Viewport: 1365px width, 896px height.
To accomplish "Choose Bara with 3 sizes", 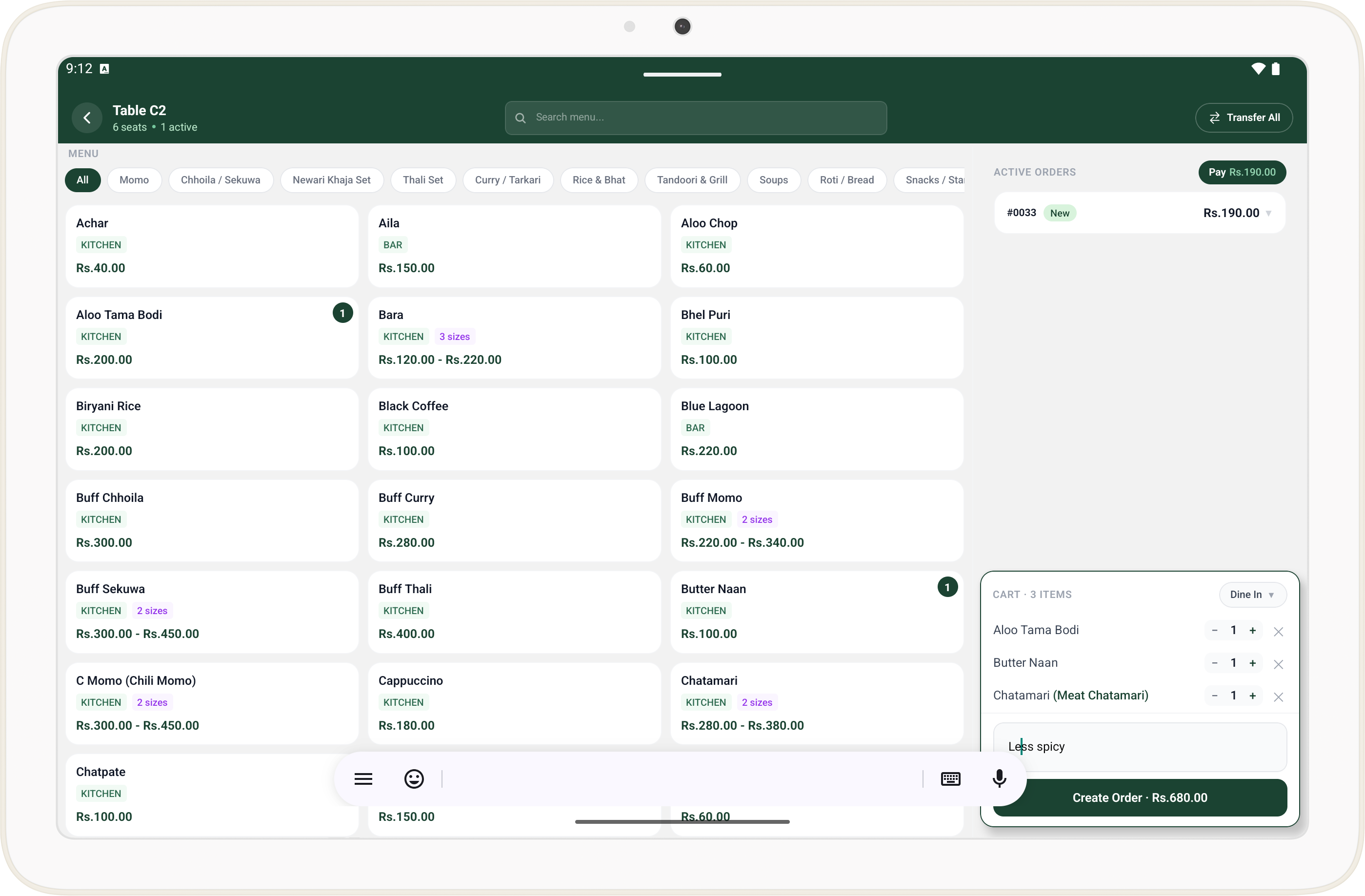I will click(514, 338).
